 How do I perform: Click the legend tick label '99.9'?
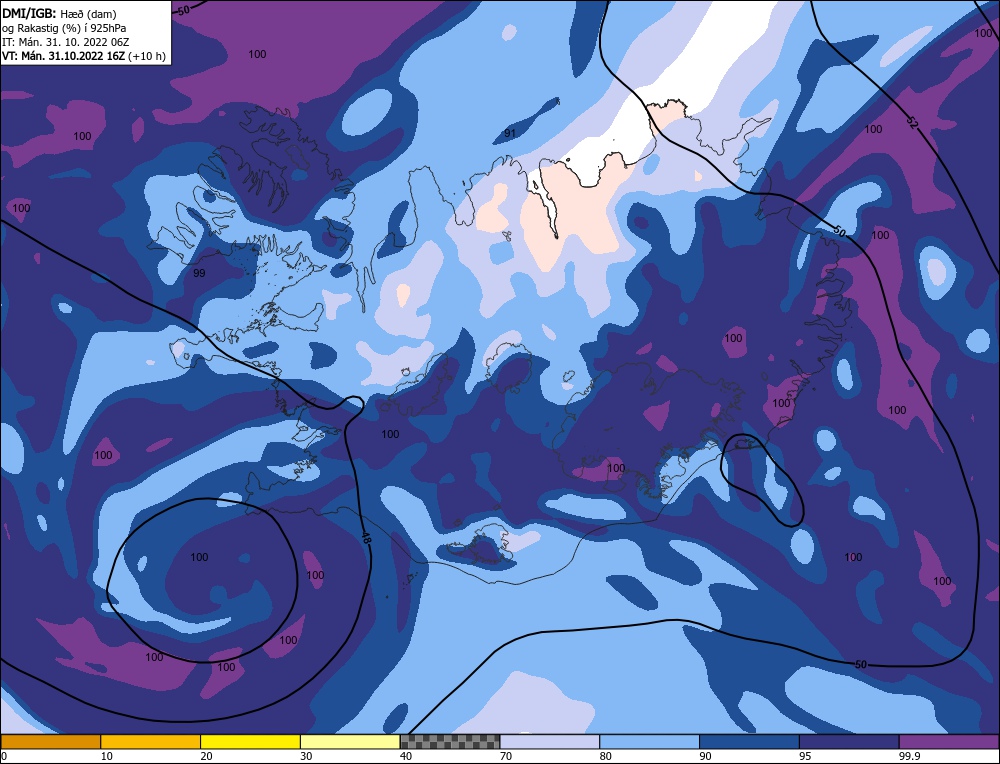pyautogui.click(x=908, y=756)
